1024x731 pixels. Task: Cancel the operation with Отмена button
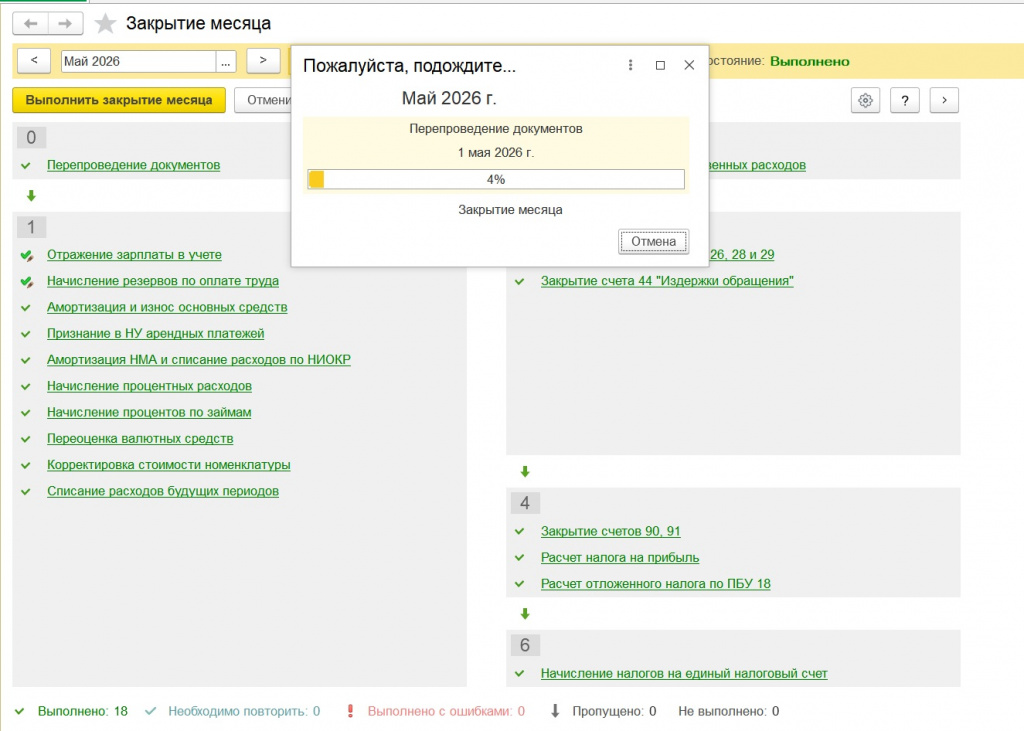click(653, 242)
